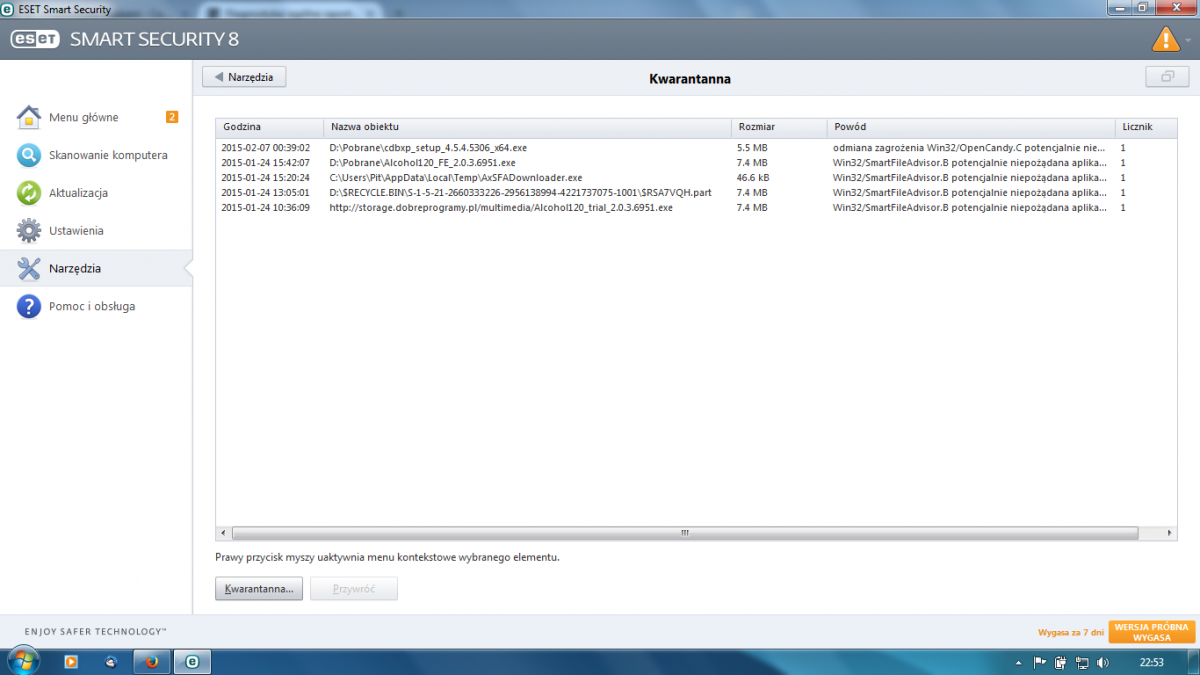The height and width of the screenshot is (675, 1200).
Task: Click the 2015-02-07 00:39:02 timestamp
Action: pyautogui.click(x=265, y=147)
